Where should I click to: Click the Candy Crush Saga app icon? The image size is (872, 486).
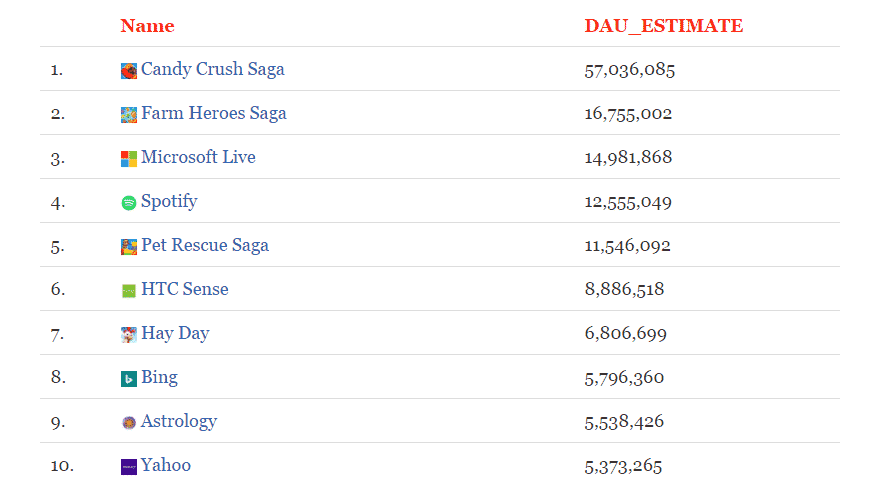pyautogui.click(x=129, y=71)
